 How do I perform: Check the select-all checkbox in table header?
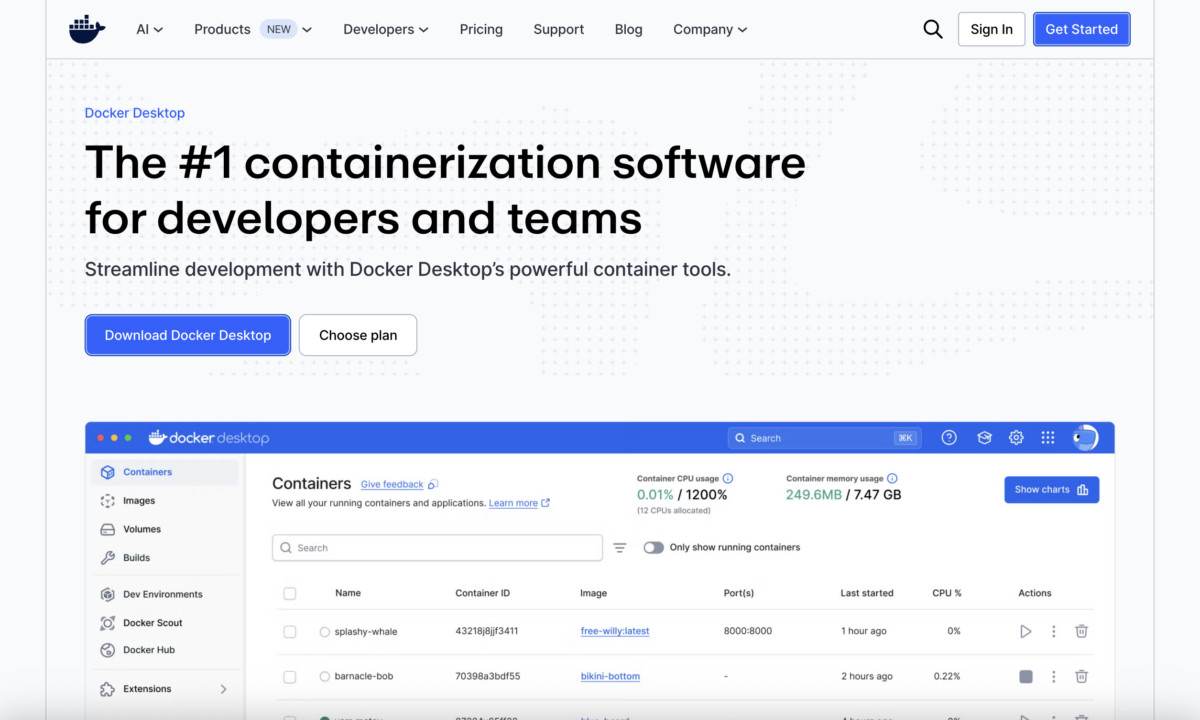click(290, 594)
